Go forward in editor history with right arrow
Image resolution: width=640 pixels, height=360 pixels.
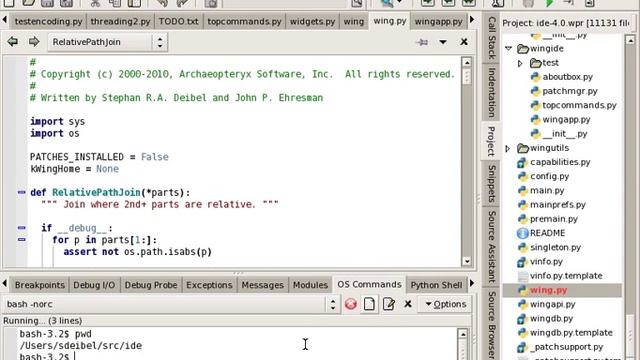pos(34,42)
